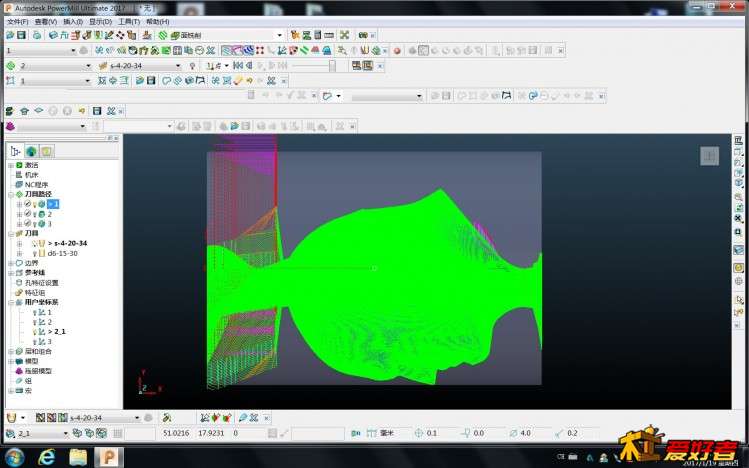Open the 帮助(H) menu
Screen dimensions: 749x468
pos(158,21)
